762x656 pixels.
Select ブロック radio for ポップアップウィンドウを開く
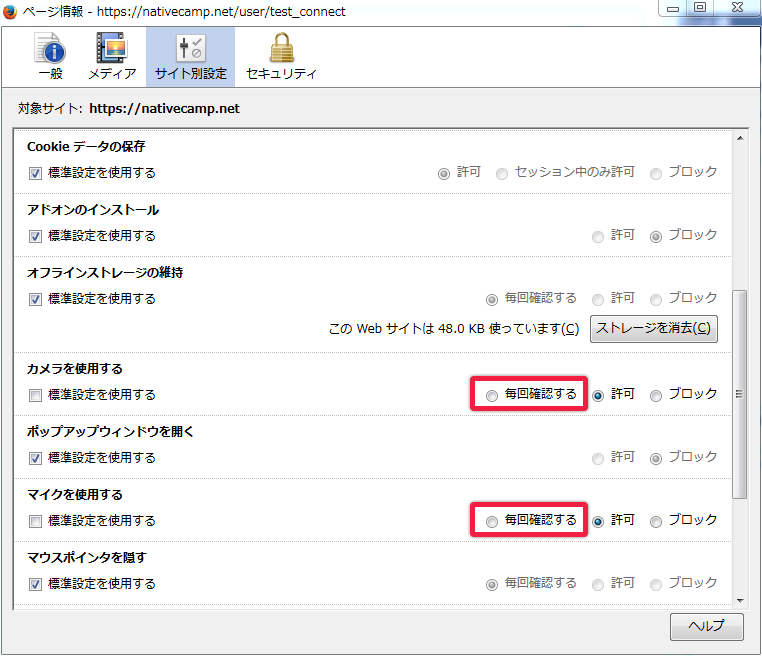(656, 458)
